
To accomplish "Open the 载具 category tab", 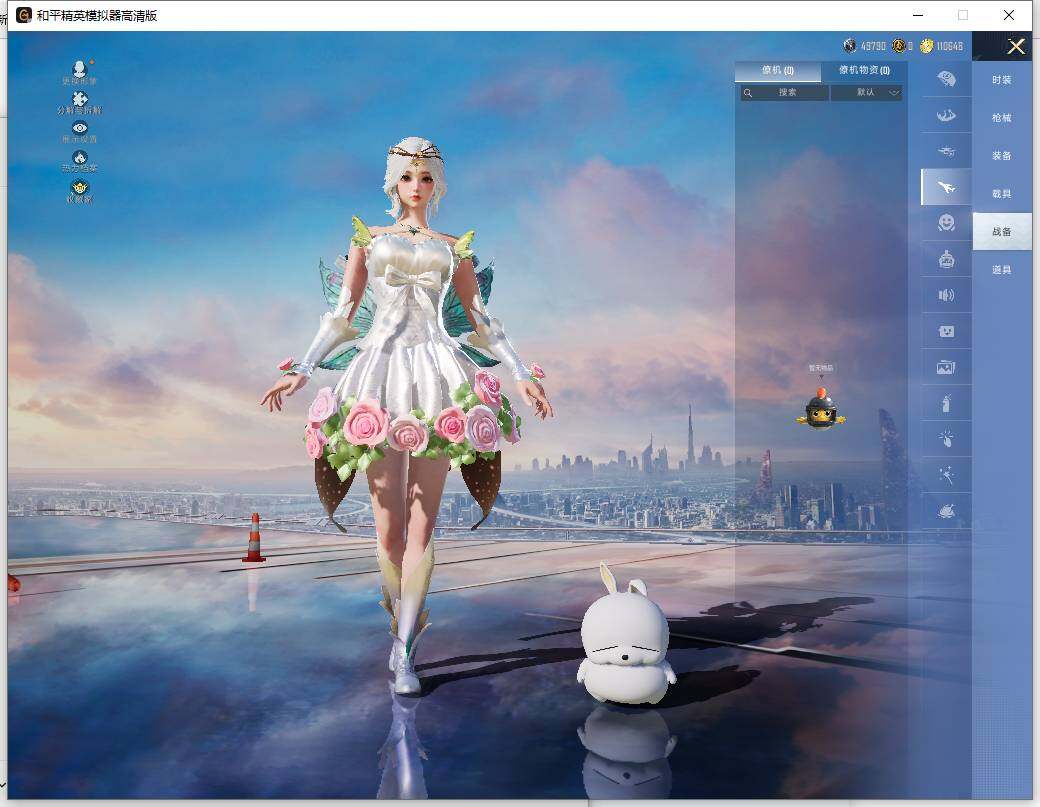I will (1002, 194).
